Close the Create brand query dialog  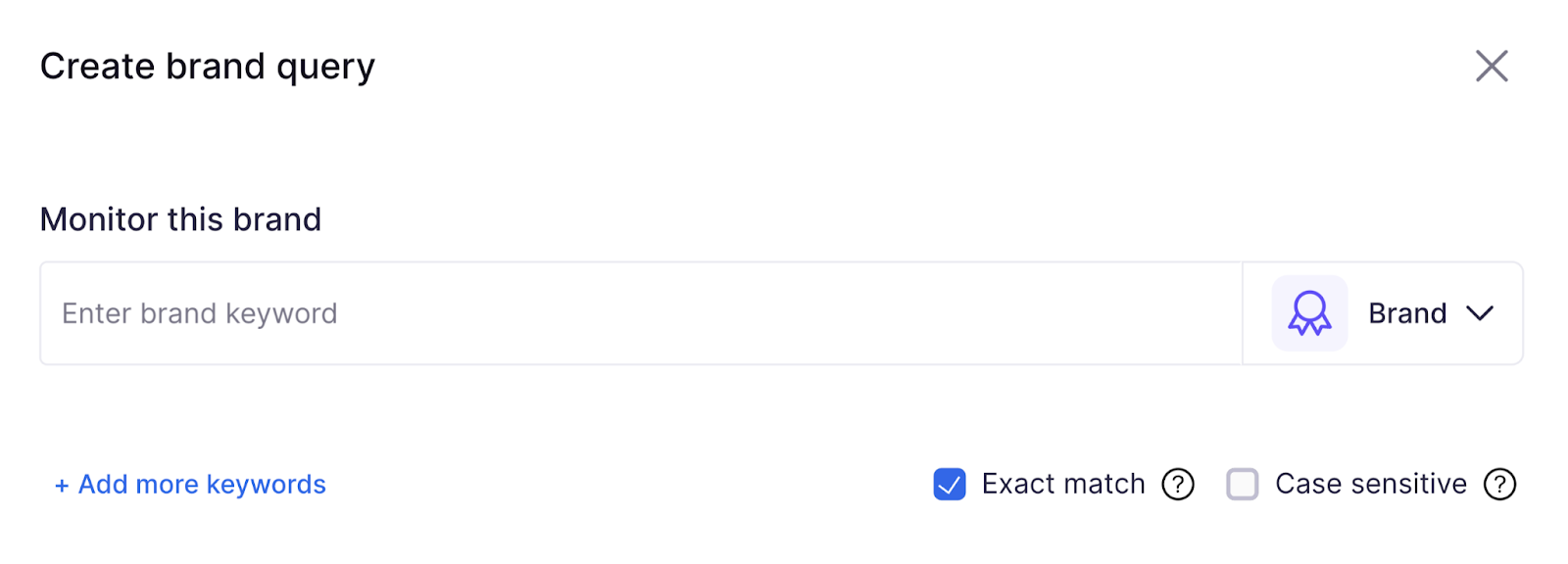(x=1491, y=66)
